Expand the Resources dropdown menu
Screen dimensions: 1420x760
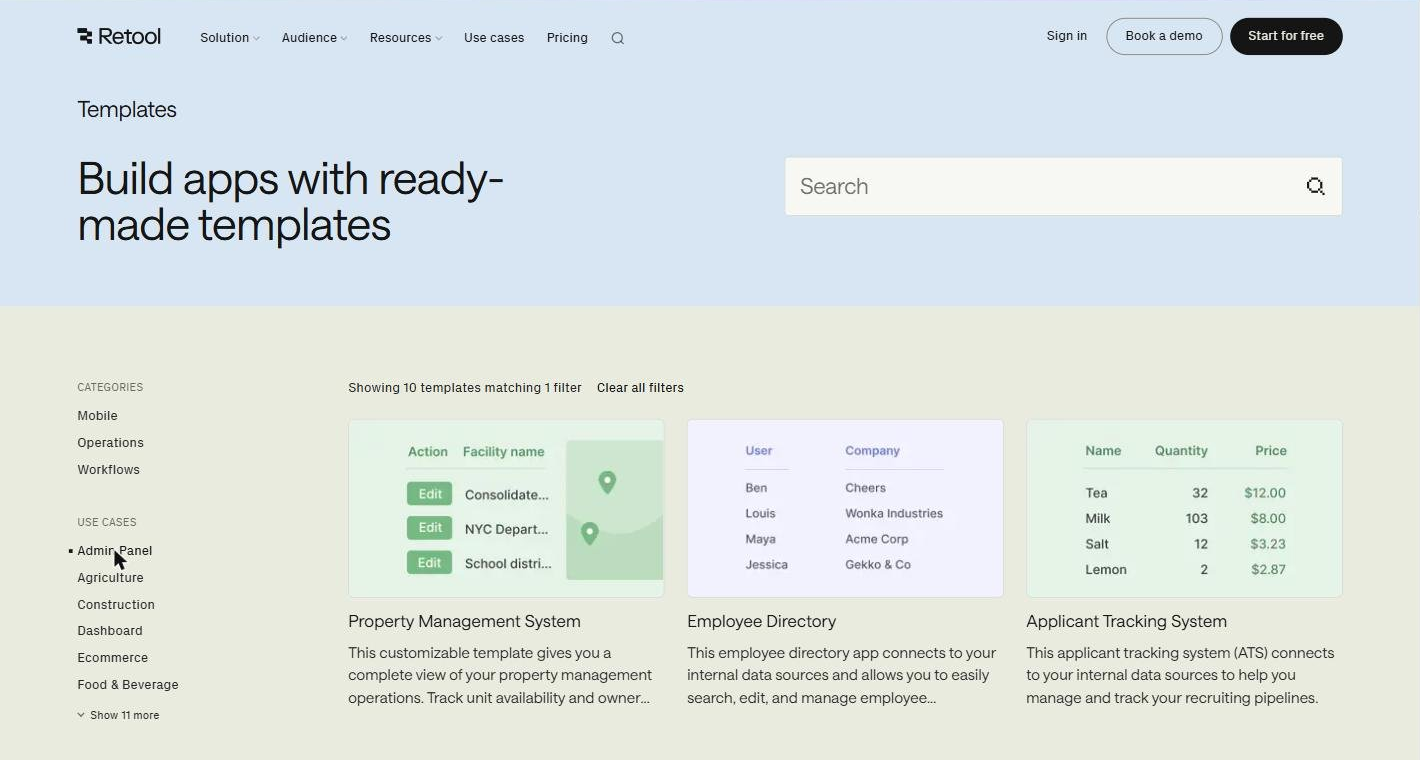[405, 38]
